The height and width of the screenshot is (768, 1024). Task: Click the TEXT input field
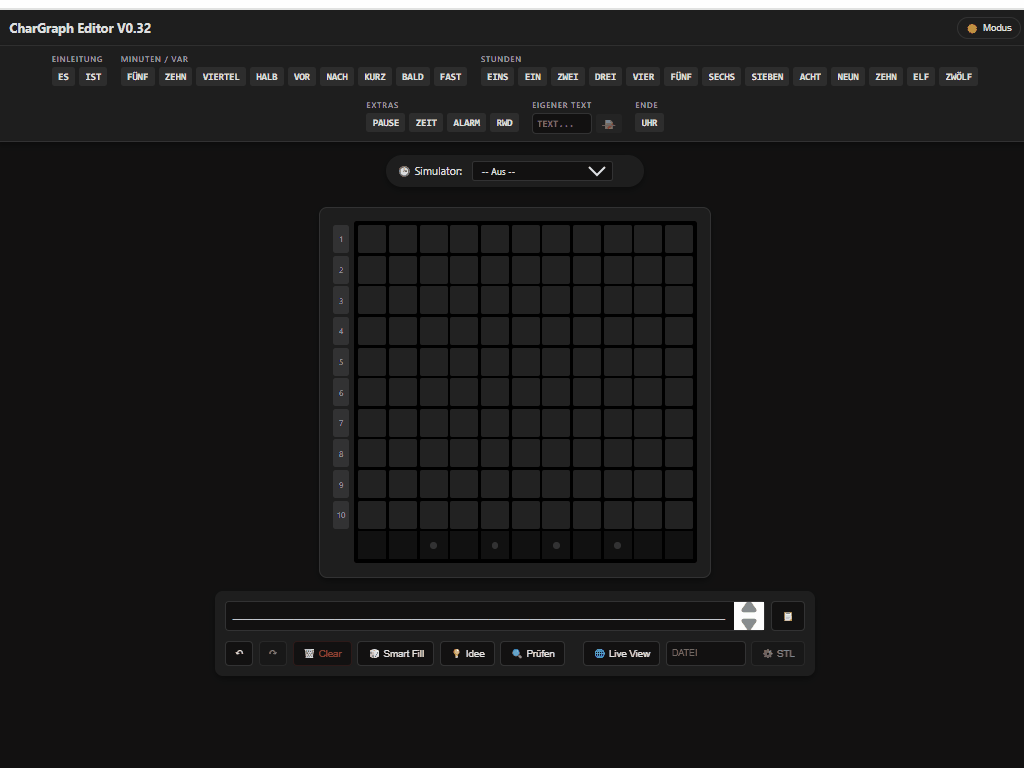pyautogui.click(x=560, y=122)
